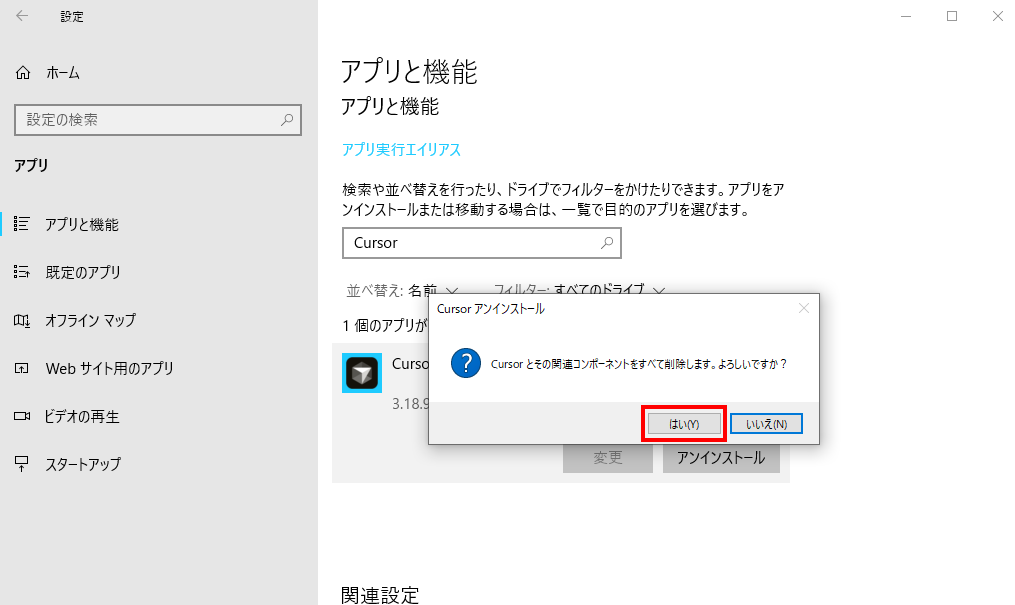This screenshot has width=1015, height=605.
Task: Select スタートアップ in sidebar
Action: (83, 465)
